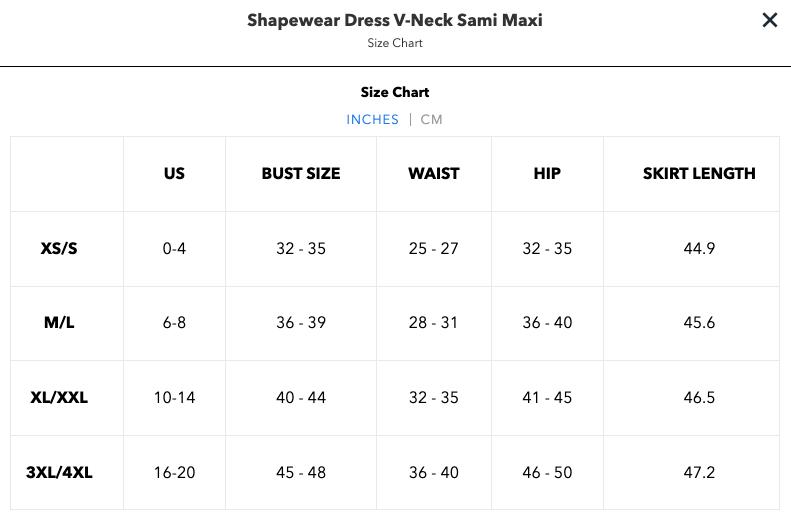Click the US column header
791x526 pixels.
coord(174,173)
